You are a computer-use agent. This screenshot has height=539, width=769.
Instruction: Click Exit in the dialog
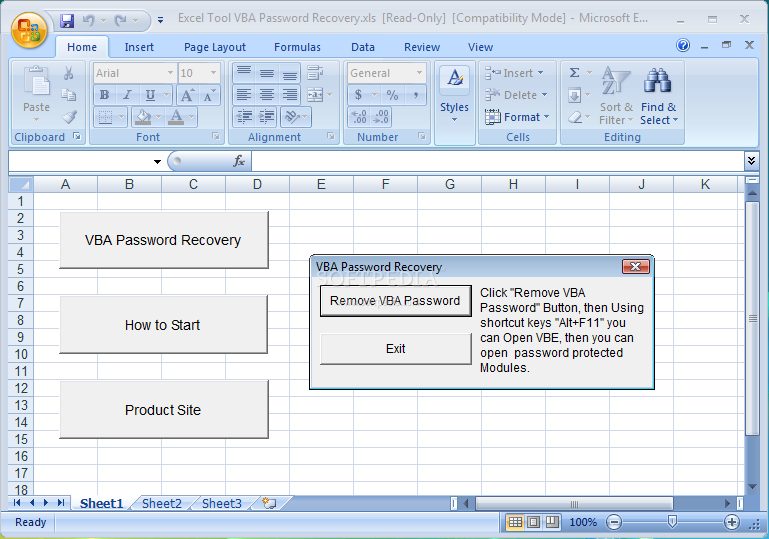tap(395, 349)
